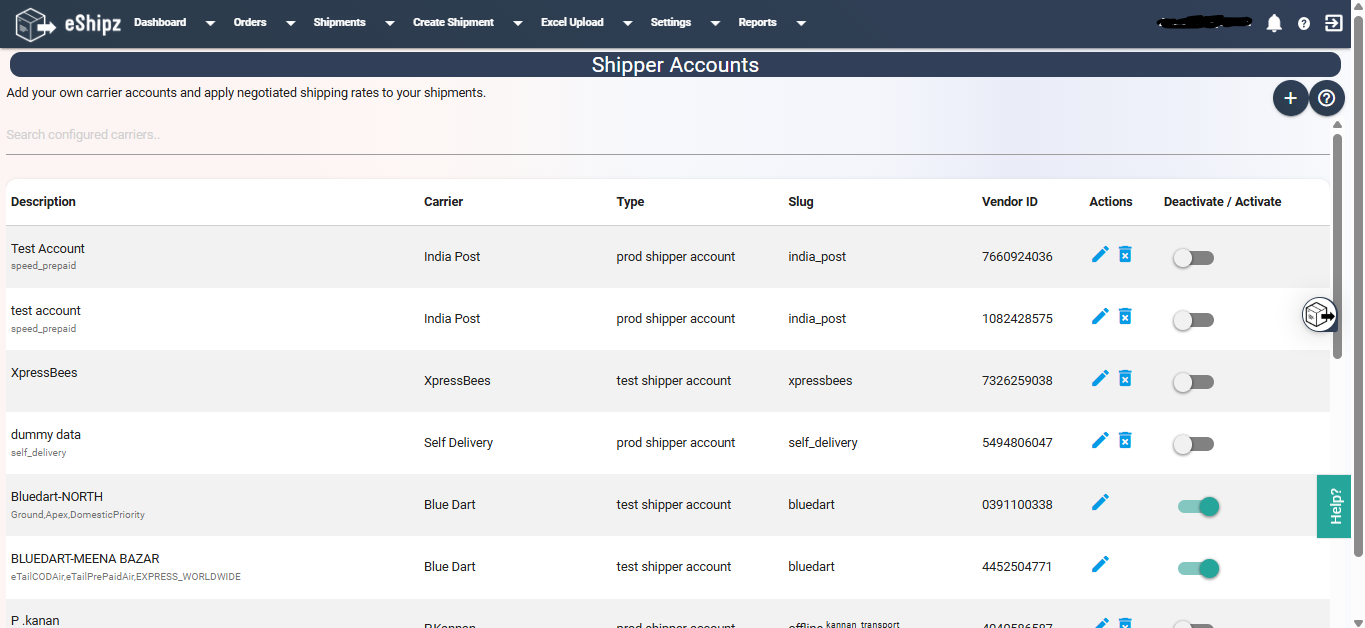Delete the XpressBees shipper account
This screenshot has width=1365, height=628.
tap(1125, 378)
